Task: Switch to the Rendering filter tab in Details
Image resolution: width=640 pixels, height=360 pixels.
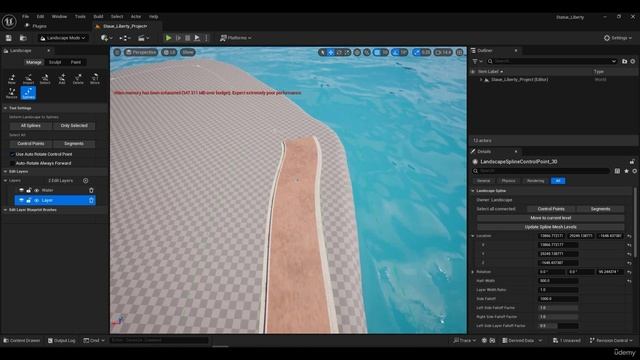Action: pyautogui.click(x=535, y=181)
